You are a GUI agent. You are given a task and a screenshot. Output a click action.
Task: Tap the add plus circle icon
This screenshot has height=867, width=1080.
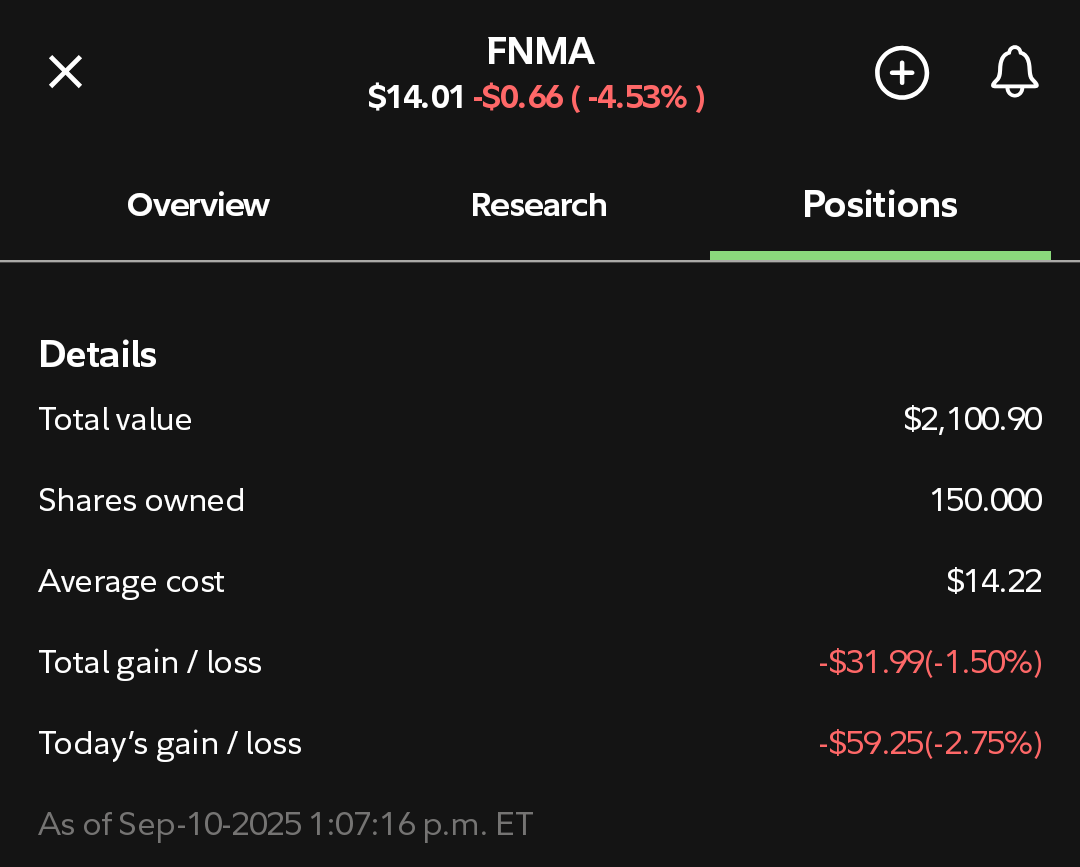[902, 72]
